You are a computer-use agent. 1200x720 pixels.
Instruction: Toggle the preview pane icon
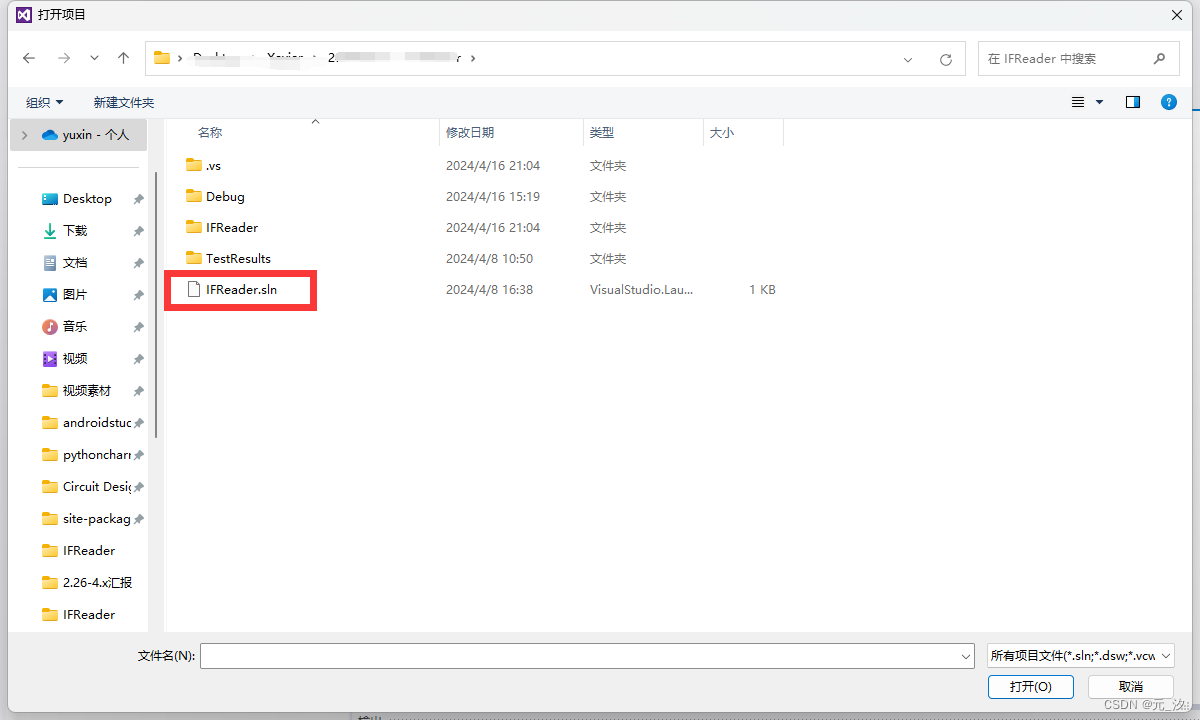pyautogui.click(x=1132, y=101)
